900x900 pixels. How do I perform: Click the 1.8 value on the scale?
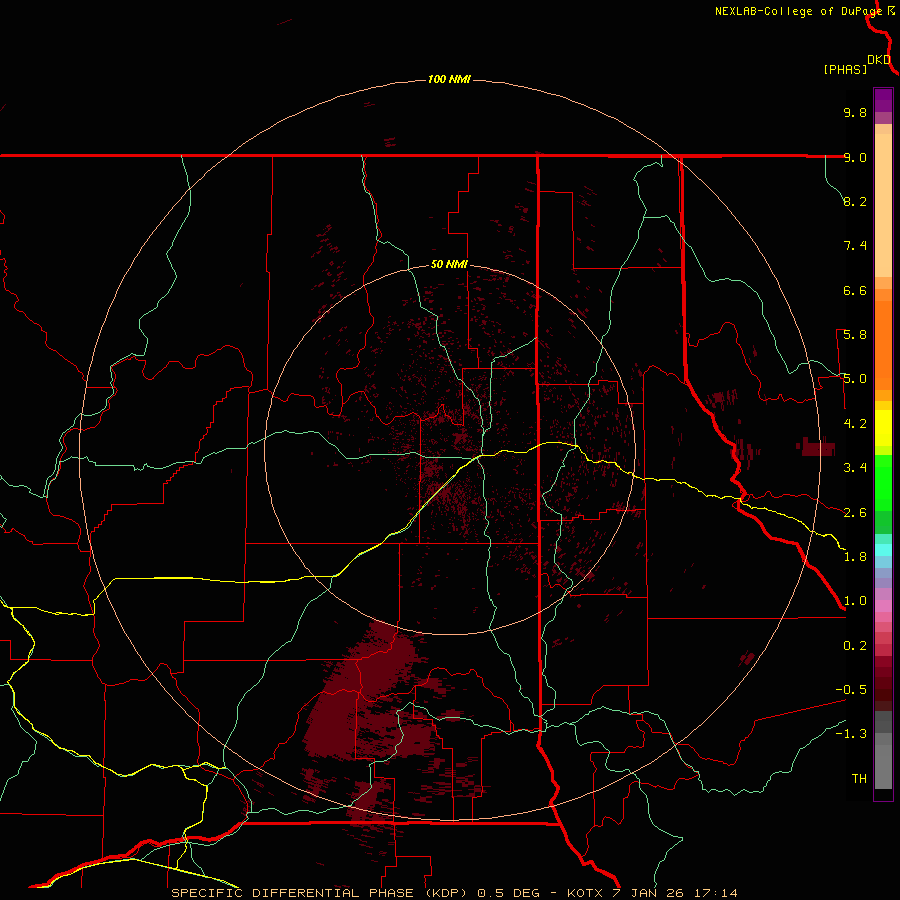click(855, 557)
